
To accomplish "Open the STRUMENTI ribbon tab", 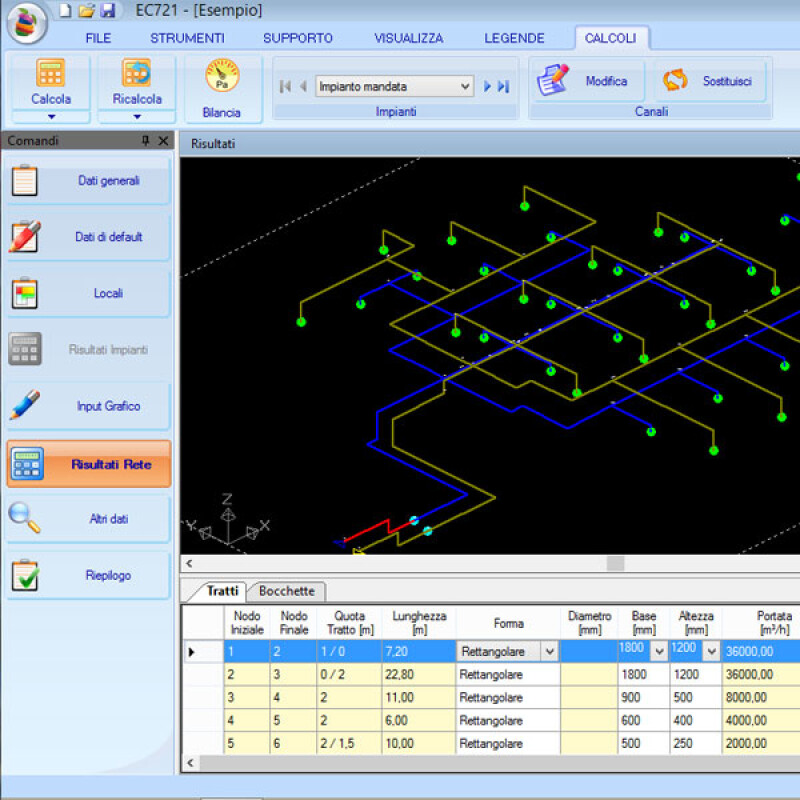I will pyautogui.click(x=187, y=38).
